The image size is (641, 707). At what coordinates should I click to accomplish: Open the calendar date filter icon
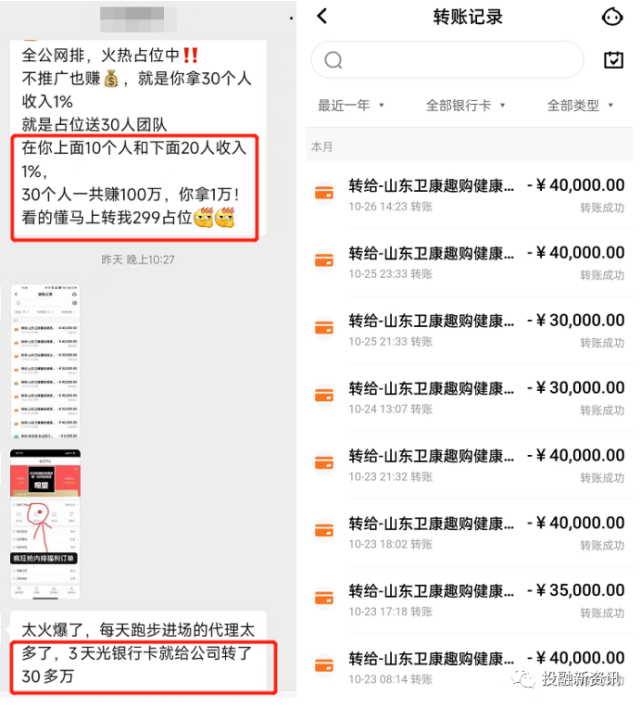pos(614,60)
